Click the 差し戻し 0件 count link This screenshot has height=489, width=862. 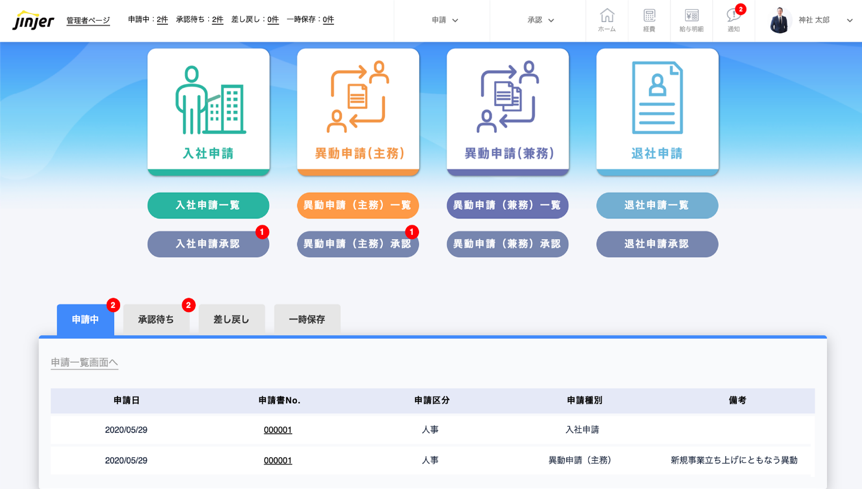coord(273,20)
